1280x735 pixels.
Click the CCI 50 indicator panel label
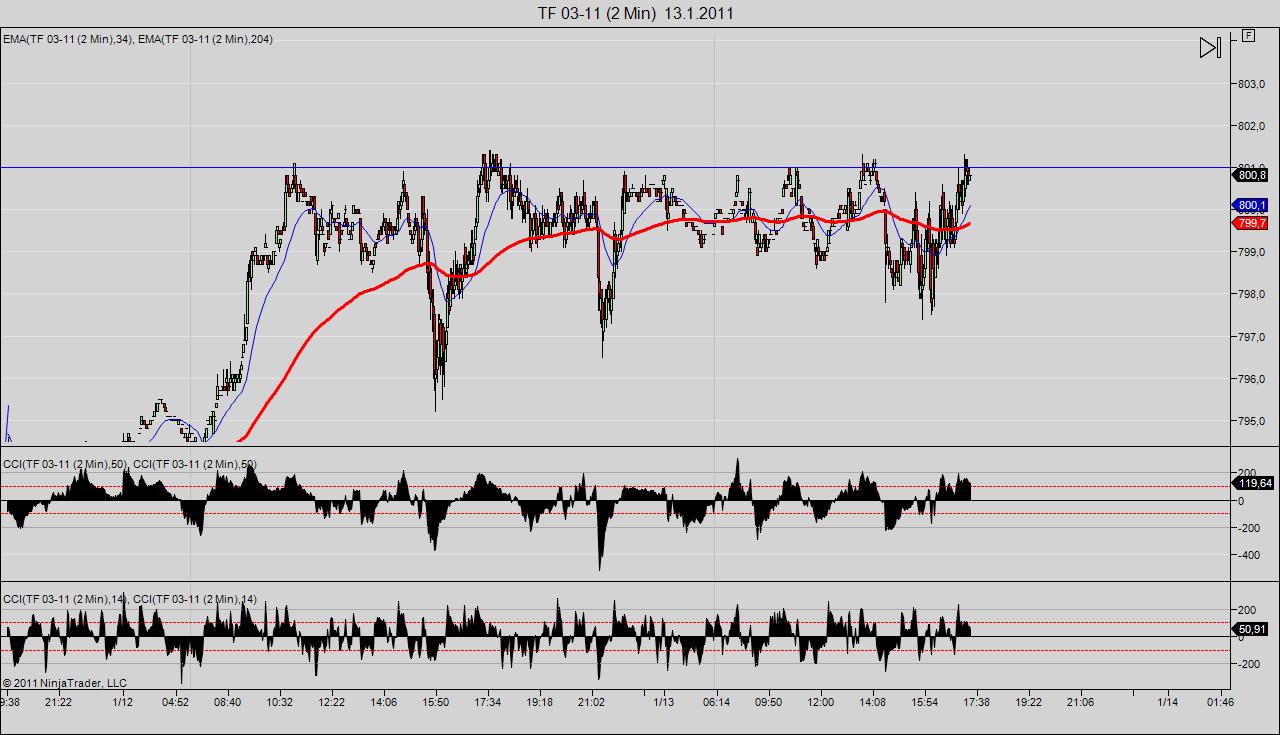(131, 464)
